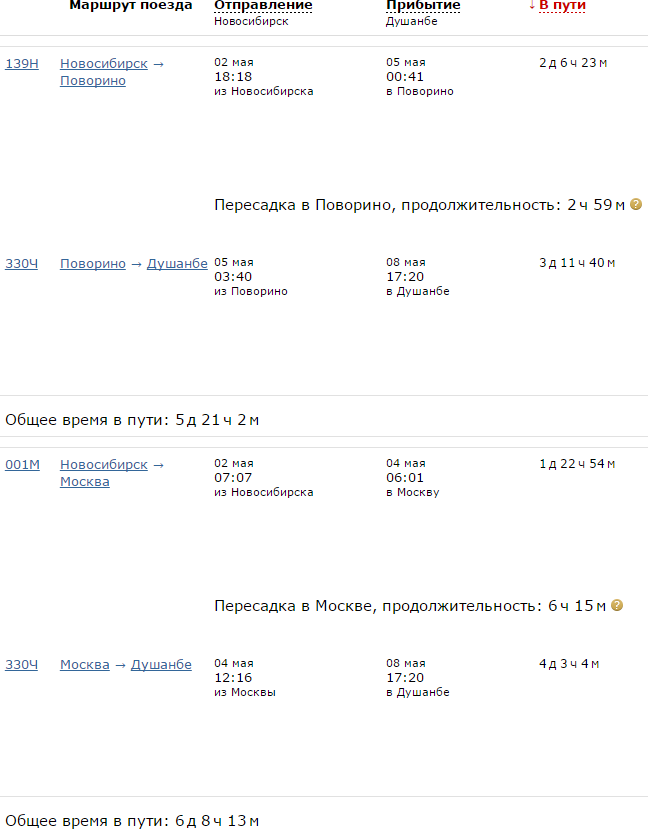The height and width of the screenshot is (831, 648).
Task: Click Поворино origin link in Поворино → Душанбе
Action: click(x=93, y=264)
